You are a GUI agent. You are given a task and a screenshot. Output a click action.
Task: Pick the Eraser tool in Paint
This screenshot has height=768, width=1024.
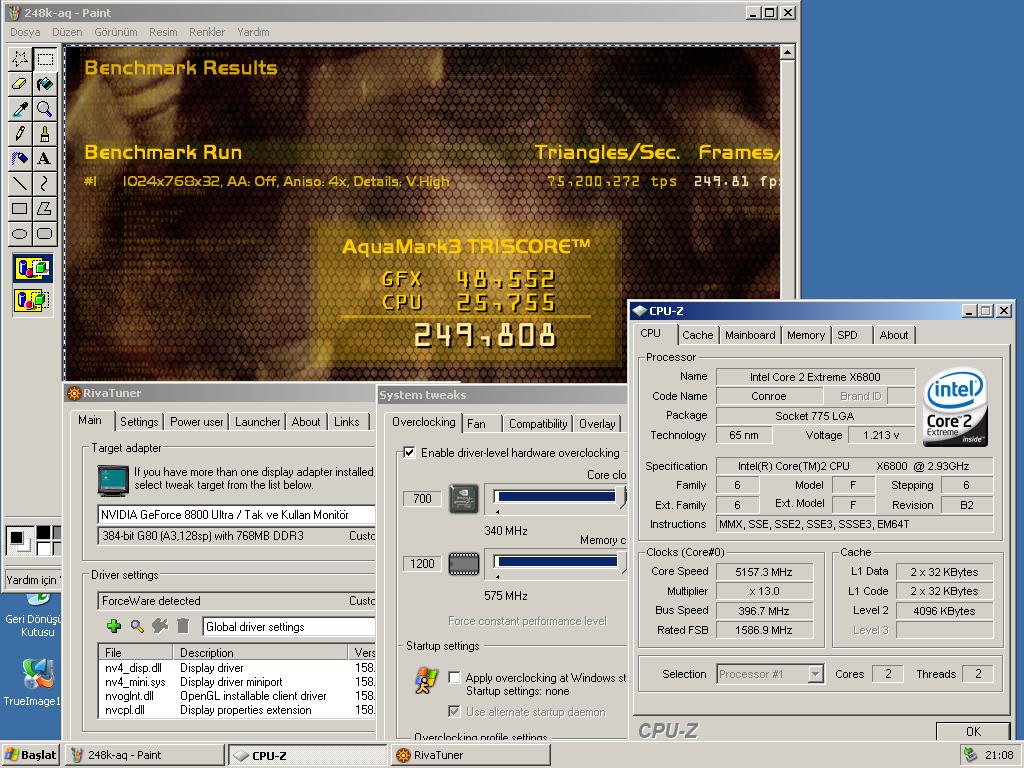point(20,84)
